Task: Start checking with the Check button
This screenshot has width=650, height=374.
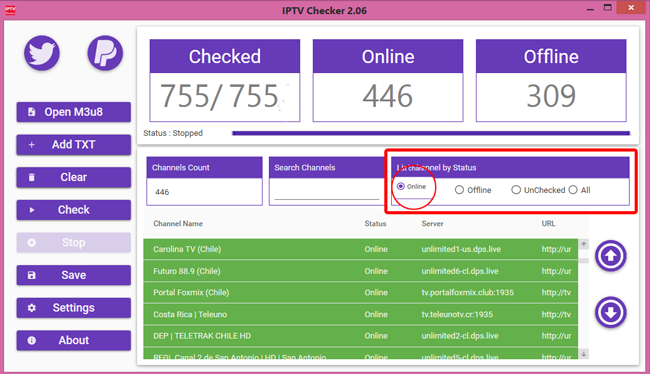Action: pos(74,210)
